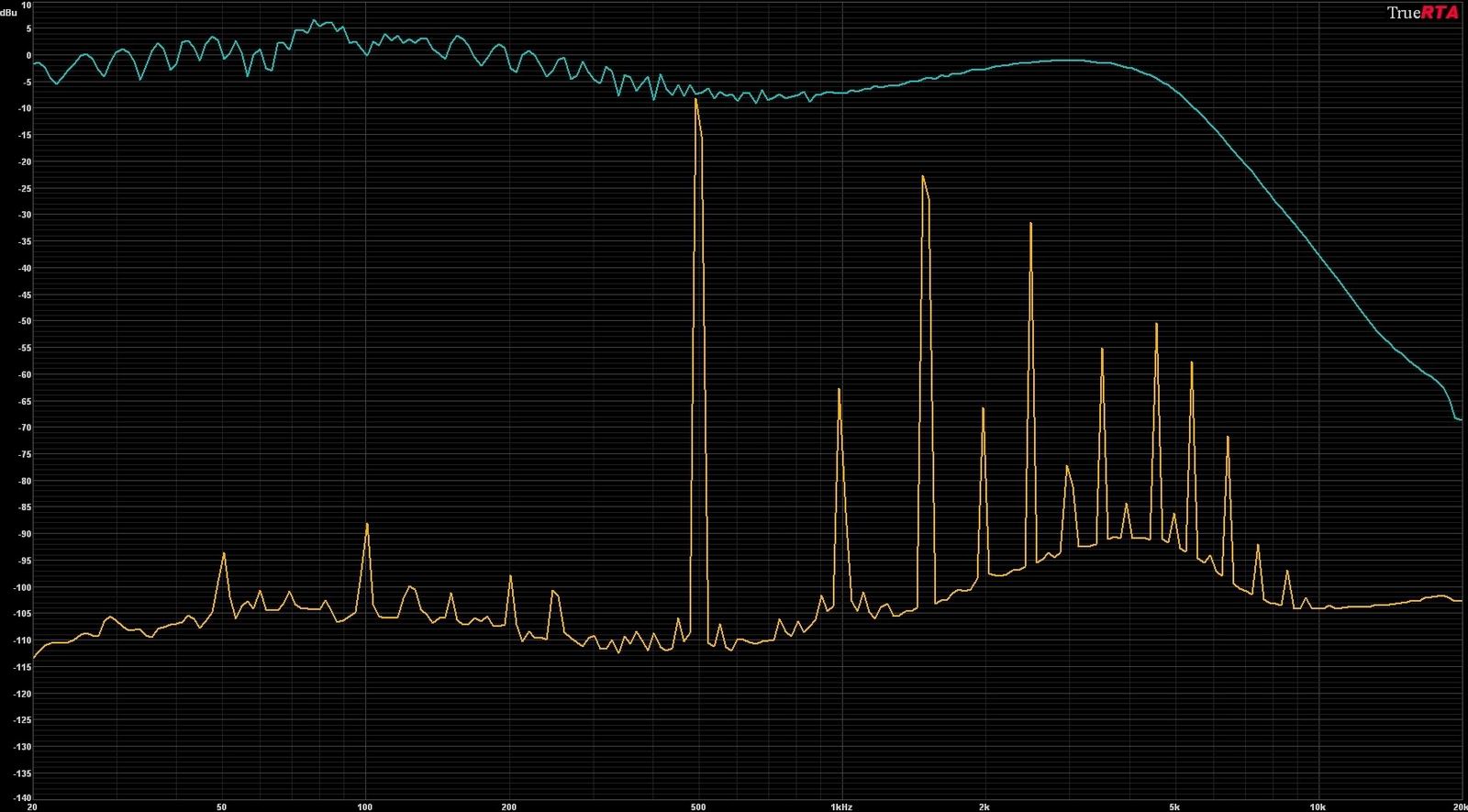Click the 20k frequency axis label
Viewport: 1468px width, 812px height.
click(1460, 807)
